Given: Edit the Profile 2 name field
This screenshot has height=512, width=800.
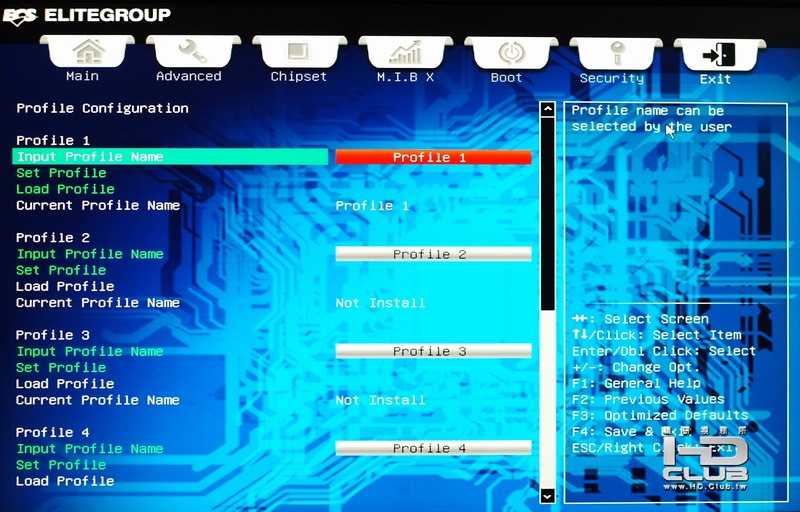Looking at the screenshot, I should (433, 254).
